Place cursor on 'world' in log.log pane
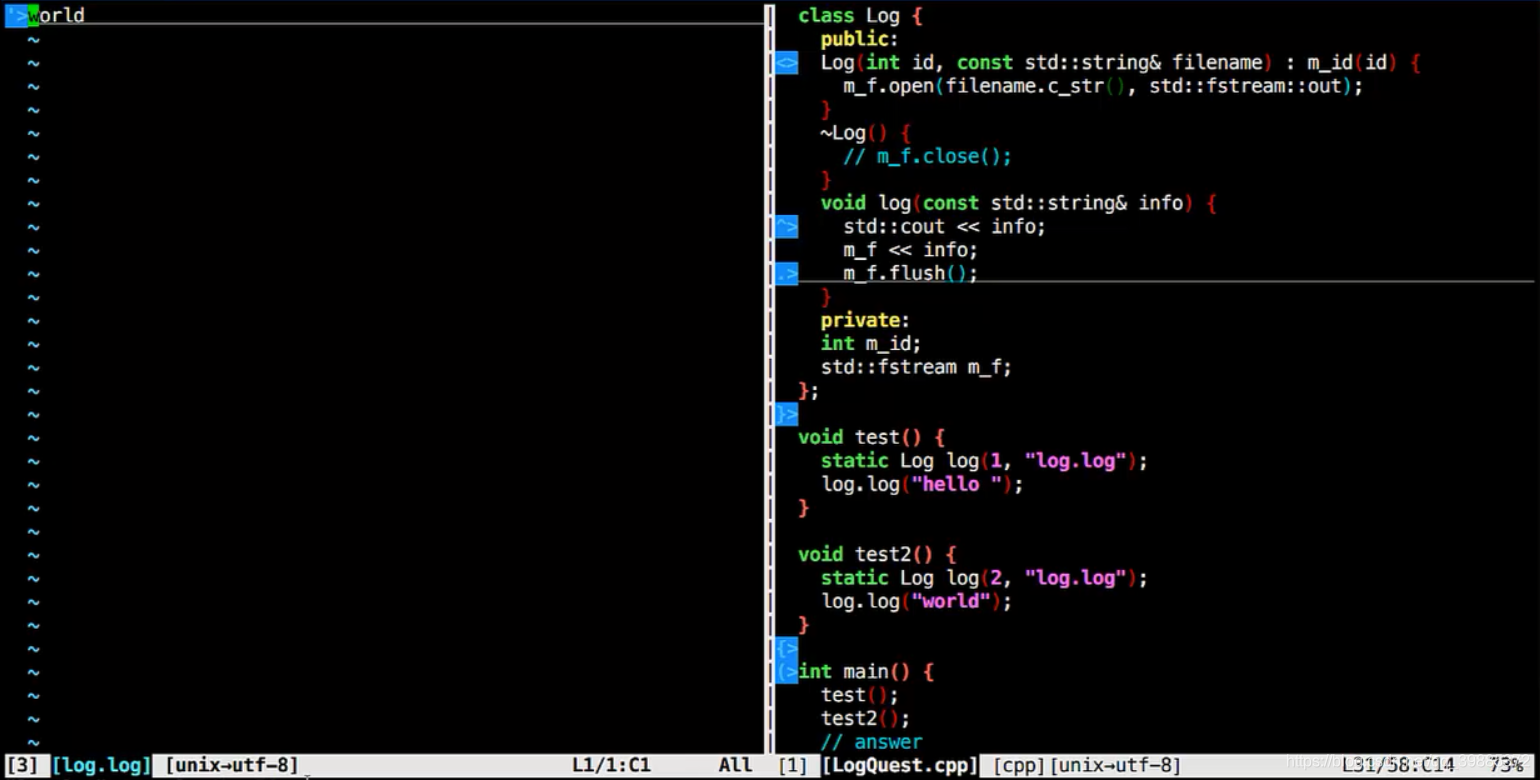Viewport: 1540px width, 780px height. coord(57,15)
